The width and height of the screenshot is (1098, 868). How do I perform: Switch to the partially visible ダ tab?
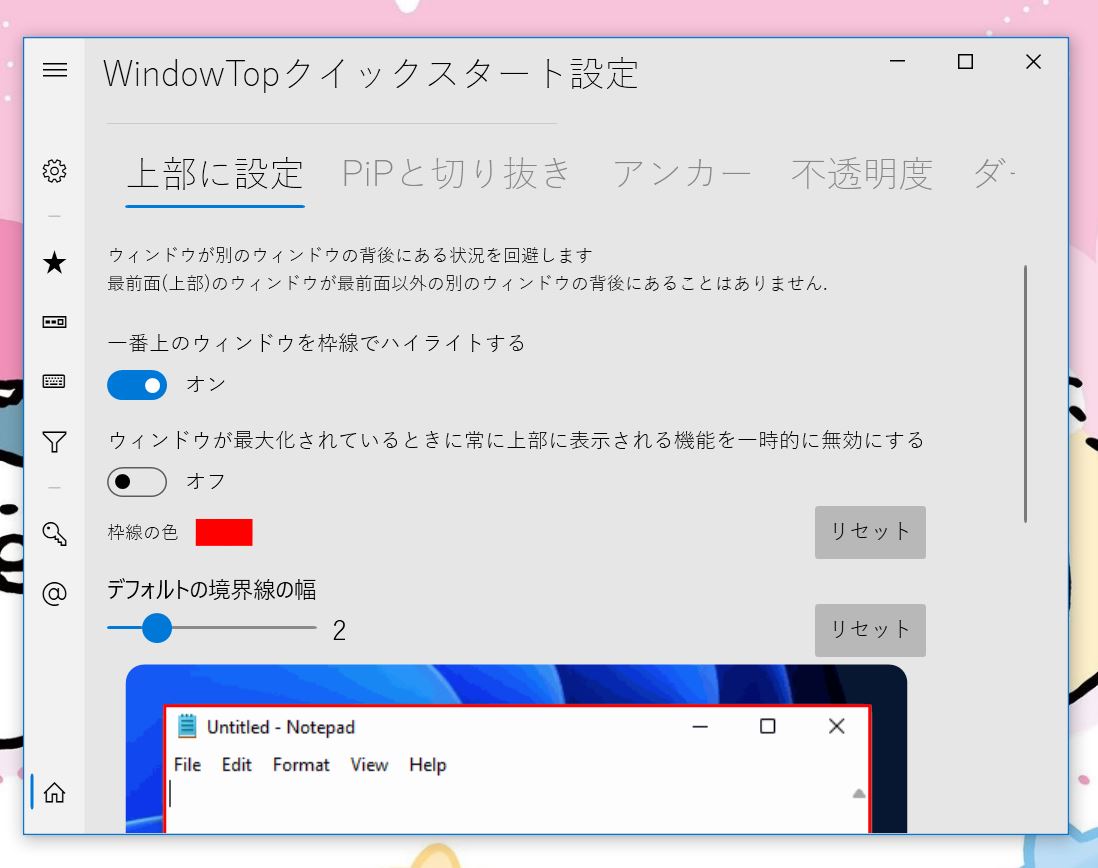[994, 174]
